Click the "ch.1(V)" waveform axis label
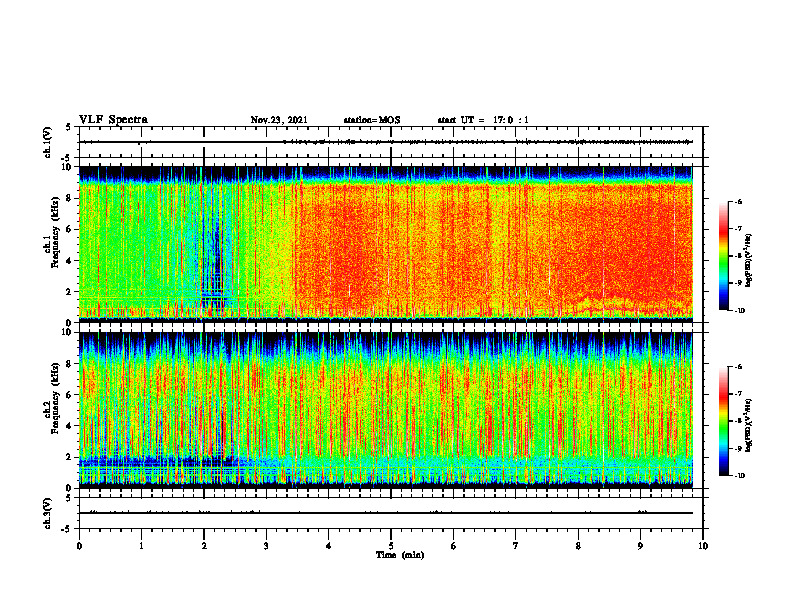The height and width of the screenshot is (612, 792). pyautogui.click(x=47, y=142)
